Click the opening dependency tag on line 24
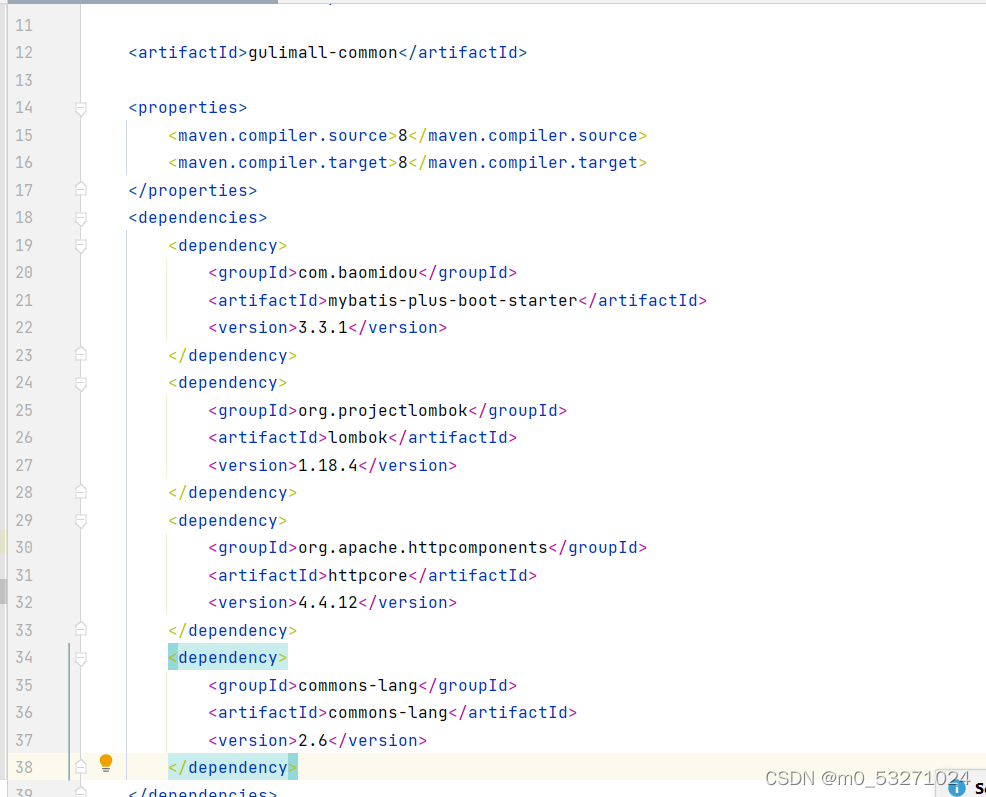Viewport: 986px width, 797px height. coord(228,382)
